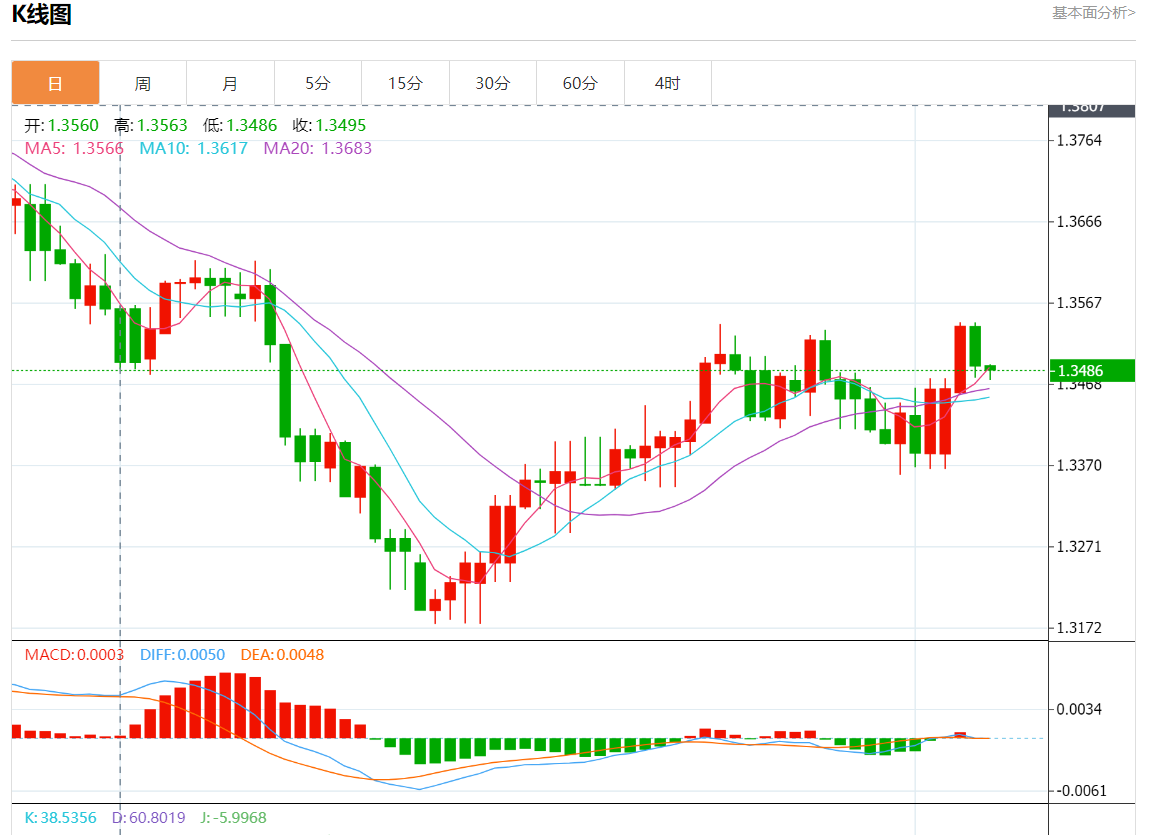1173x835 pixels.
Task: Switch to the 周 weekly tab
Action: (x=143, y=83)
